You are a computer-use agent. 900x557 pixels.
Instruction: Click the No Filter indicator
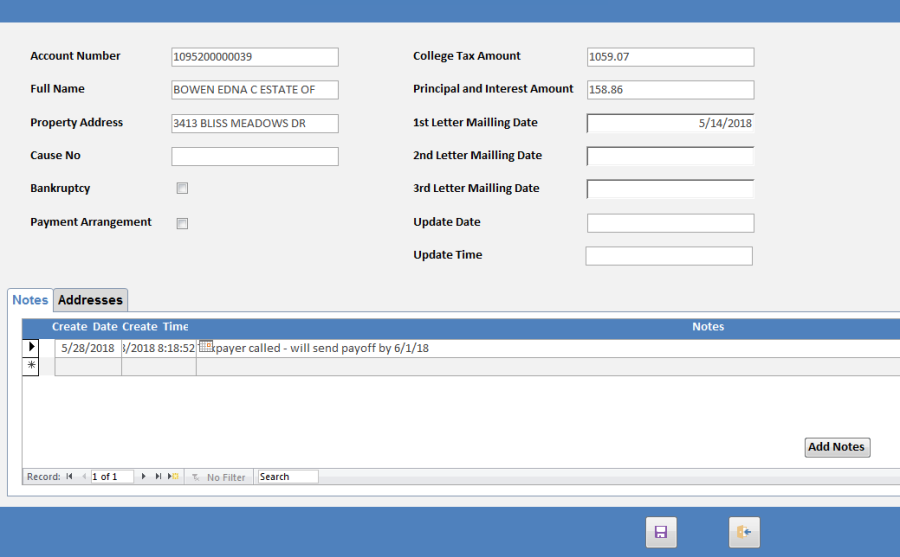point(218,477)
